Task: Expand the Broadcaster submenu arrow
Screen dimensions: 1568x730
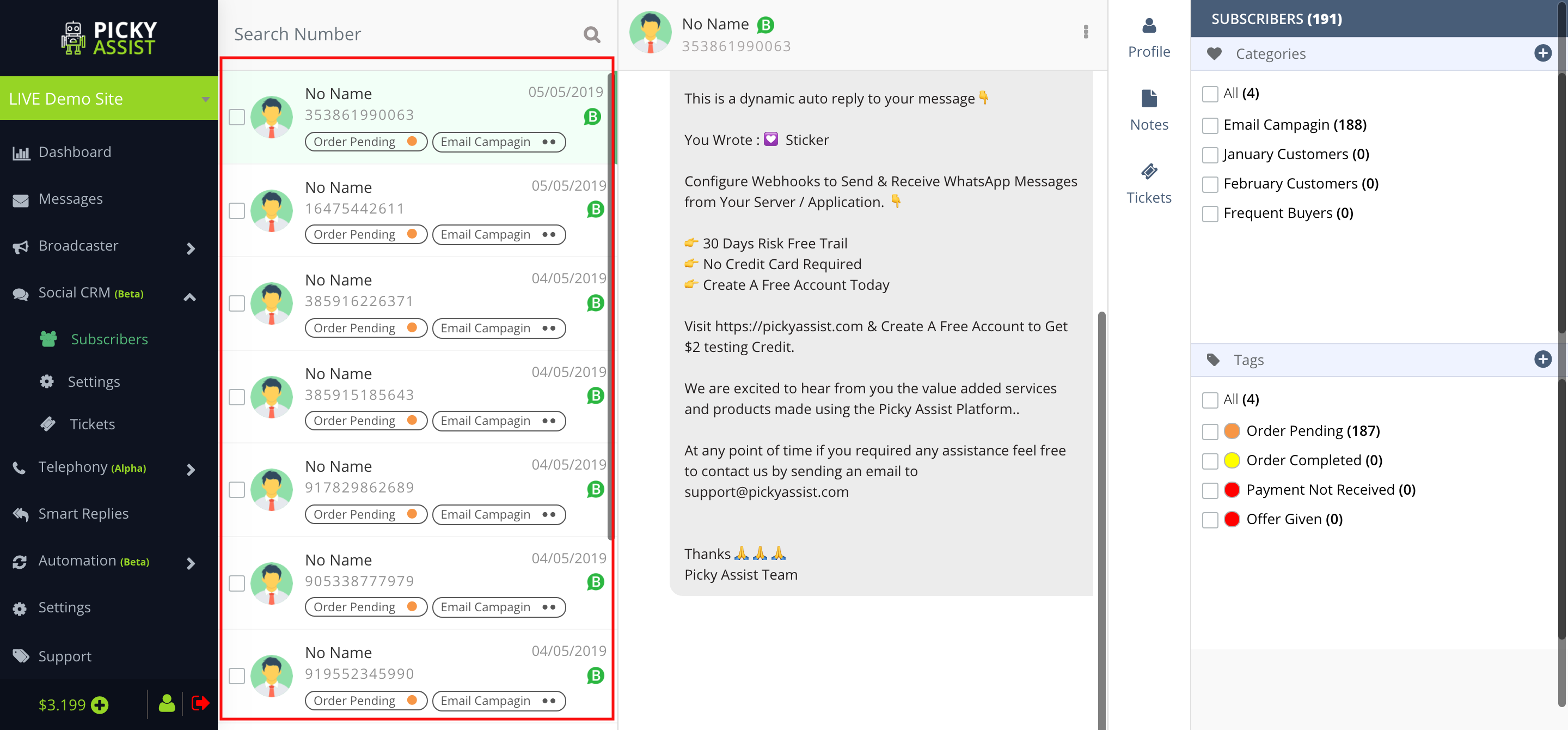Action: tap(191, 248)
